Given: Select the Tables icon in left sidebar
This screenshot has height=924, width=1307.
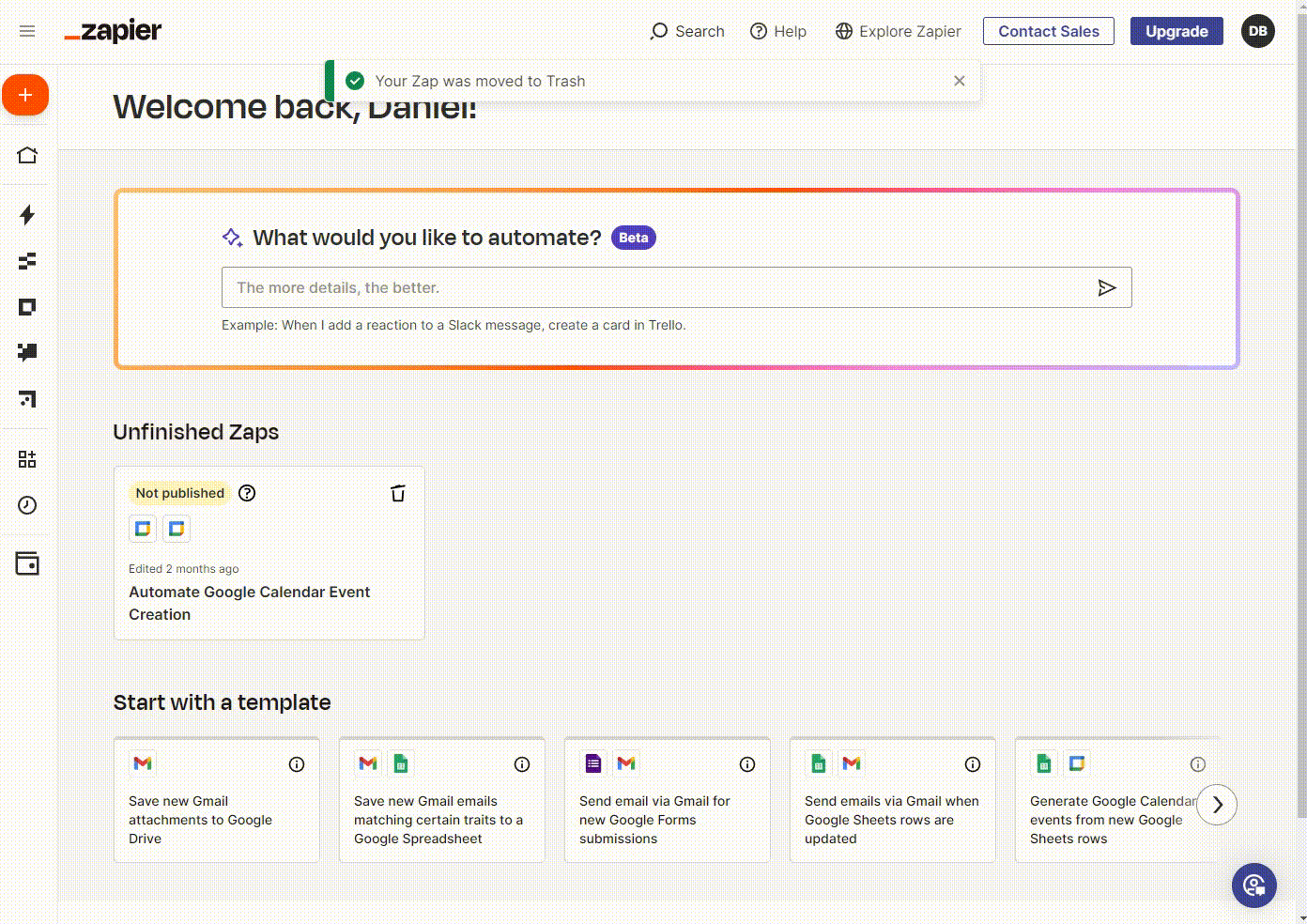Looking at the screenshot, I should click(x=26, y=261).
